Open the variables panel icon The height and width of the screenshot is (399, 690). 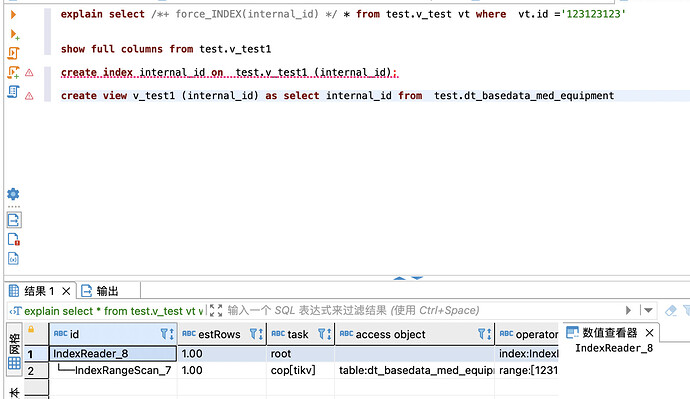(x=13, y=259)
